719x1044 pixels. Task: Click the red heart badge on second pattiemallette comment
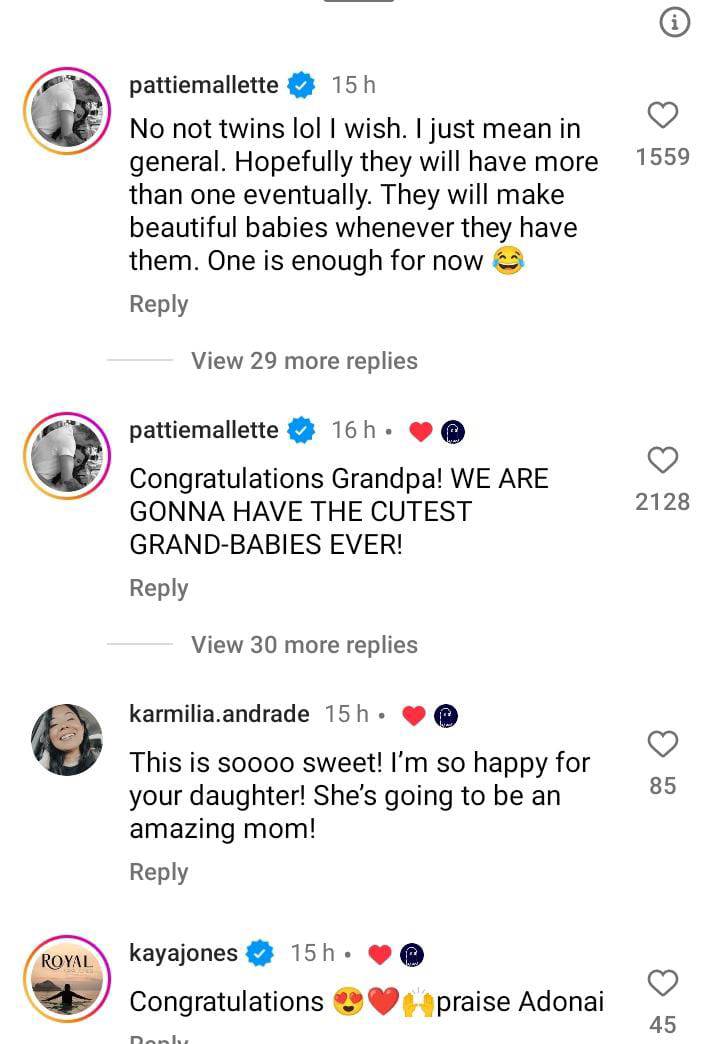point(421,432)
